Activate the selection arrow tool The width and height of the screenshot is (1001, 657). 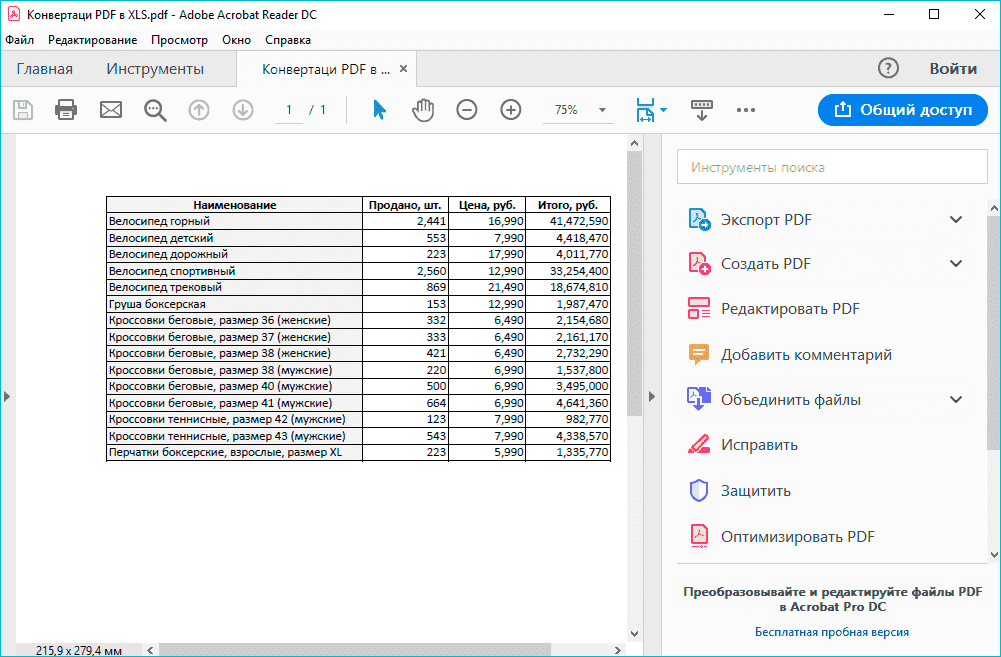coord(378,110)
